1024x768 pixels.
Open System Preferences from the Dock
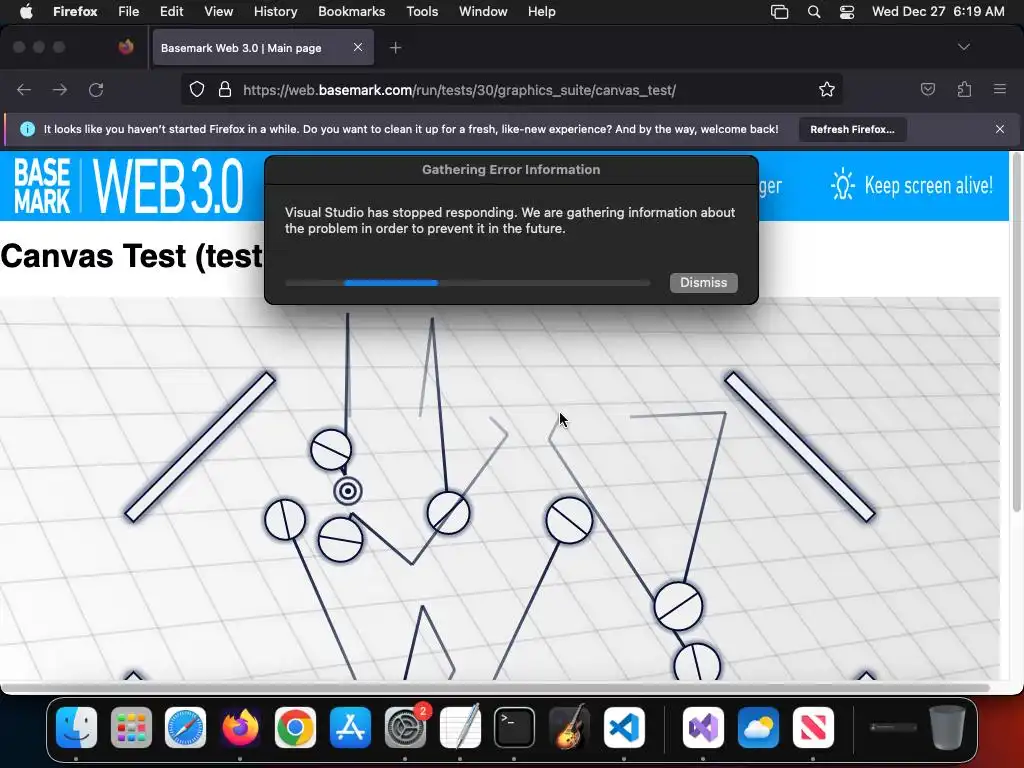406,728
